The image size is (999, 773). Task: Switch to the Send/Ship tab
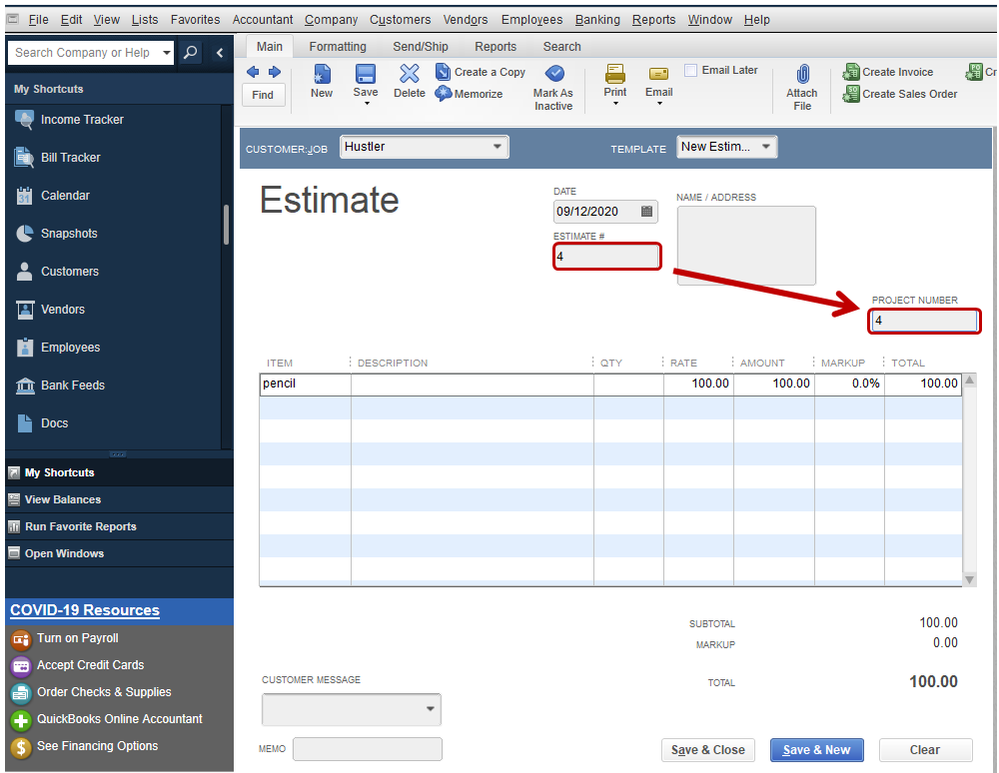pos(420,47)
